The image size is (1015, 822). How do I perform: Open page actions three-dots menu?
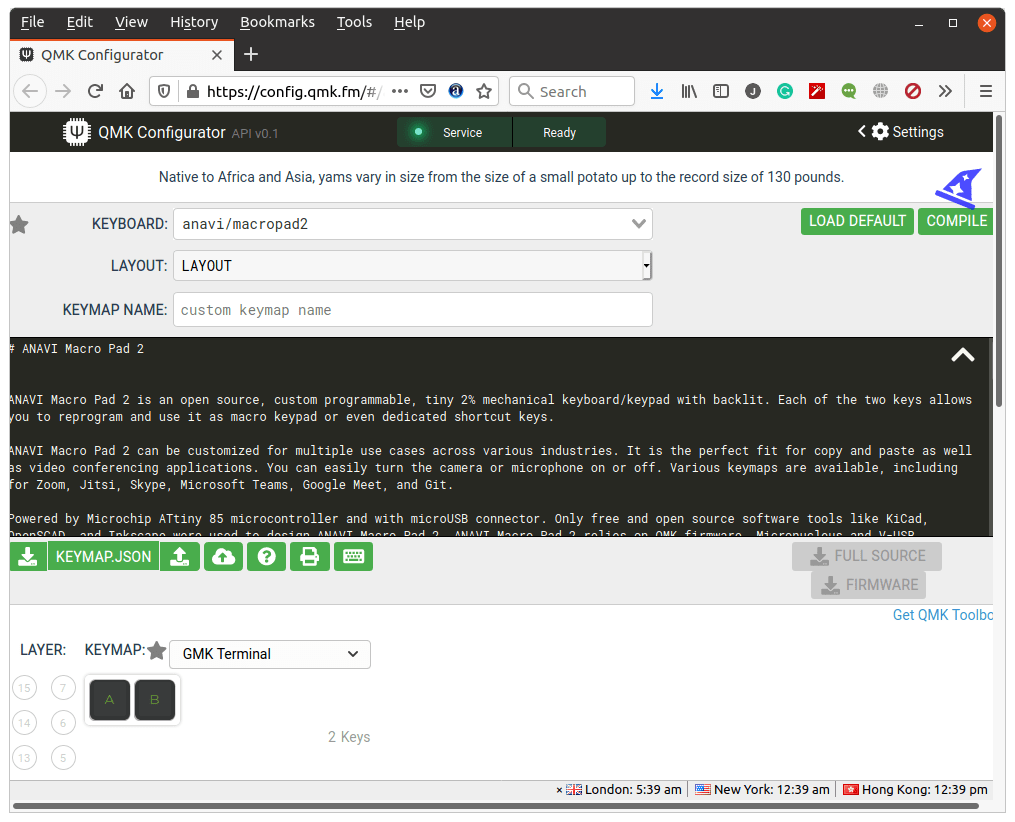coord(400,91)
